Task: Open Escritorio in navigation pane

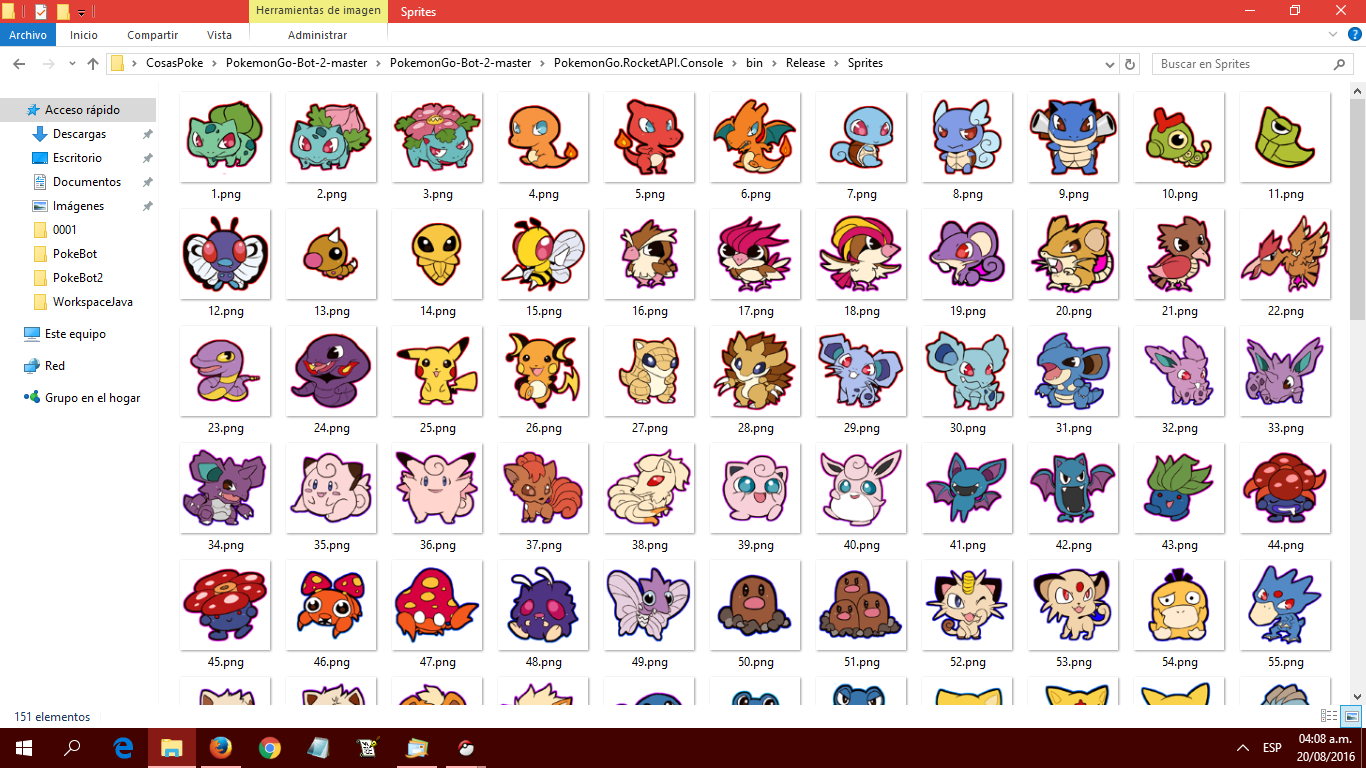Action: 78,158
